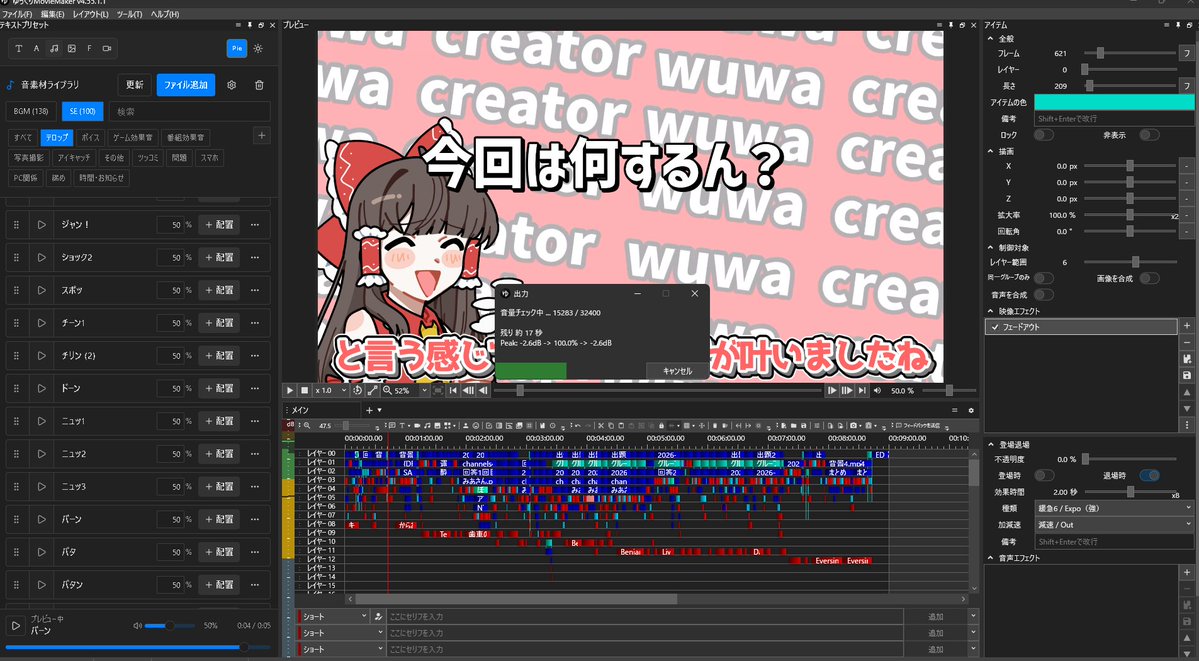Select the image preset icon
This screenshot has height=661, width=1199.
click(x=71, y=48)
